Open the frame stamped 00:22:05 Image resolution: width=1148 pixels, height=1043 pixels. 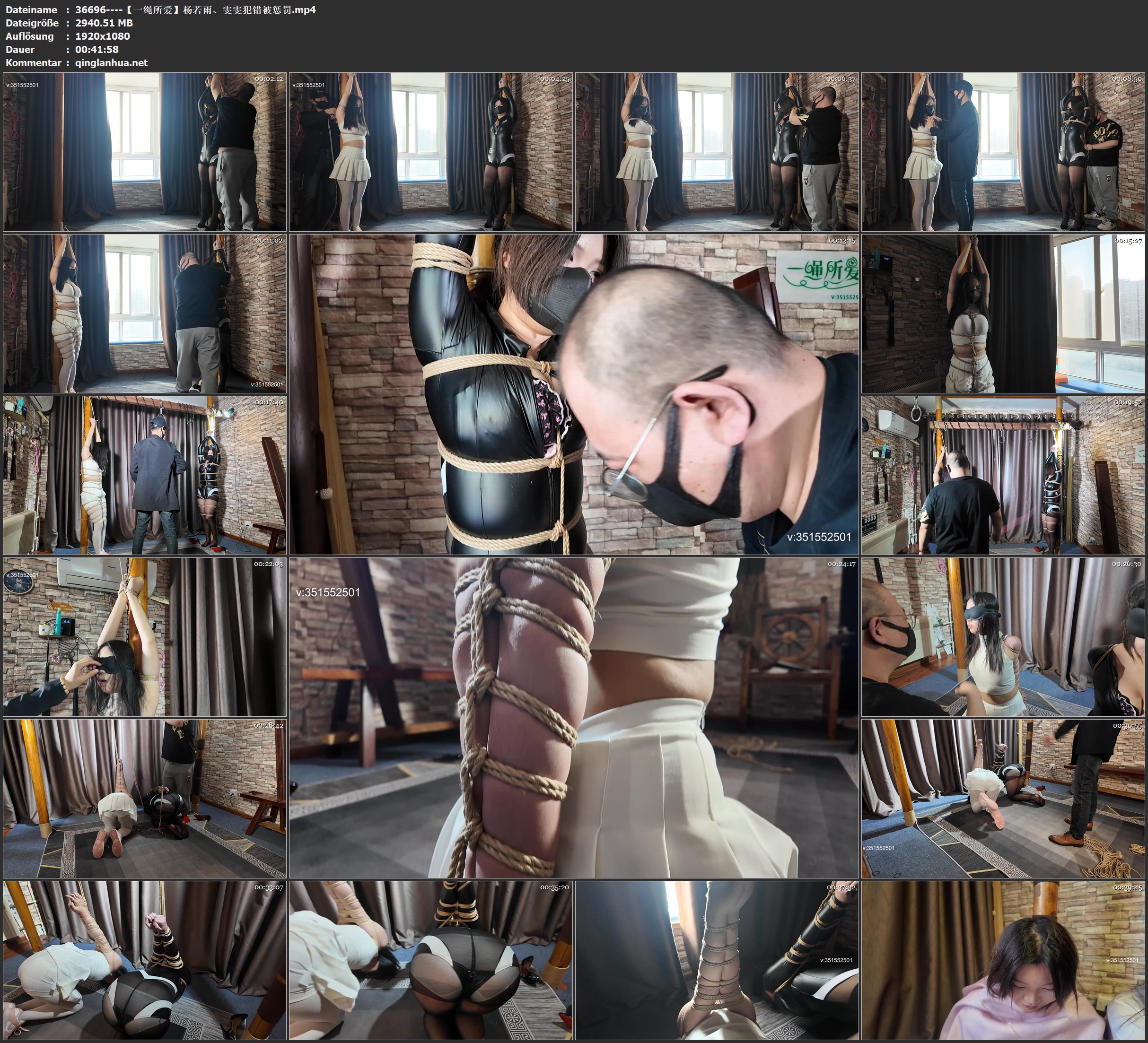145,637
